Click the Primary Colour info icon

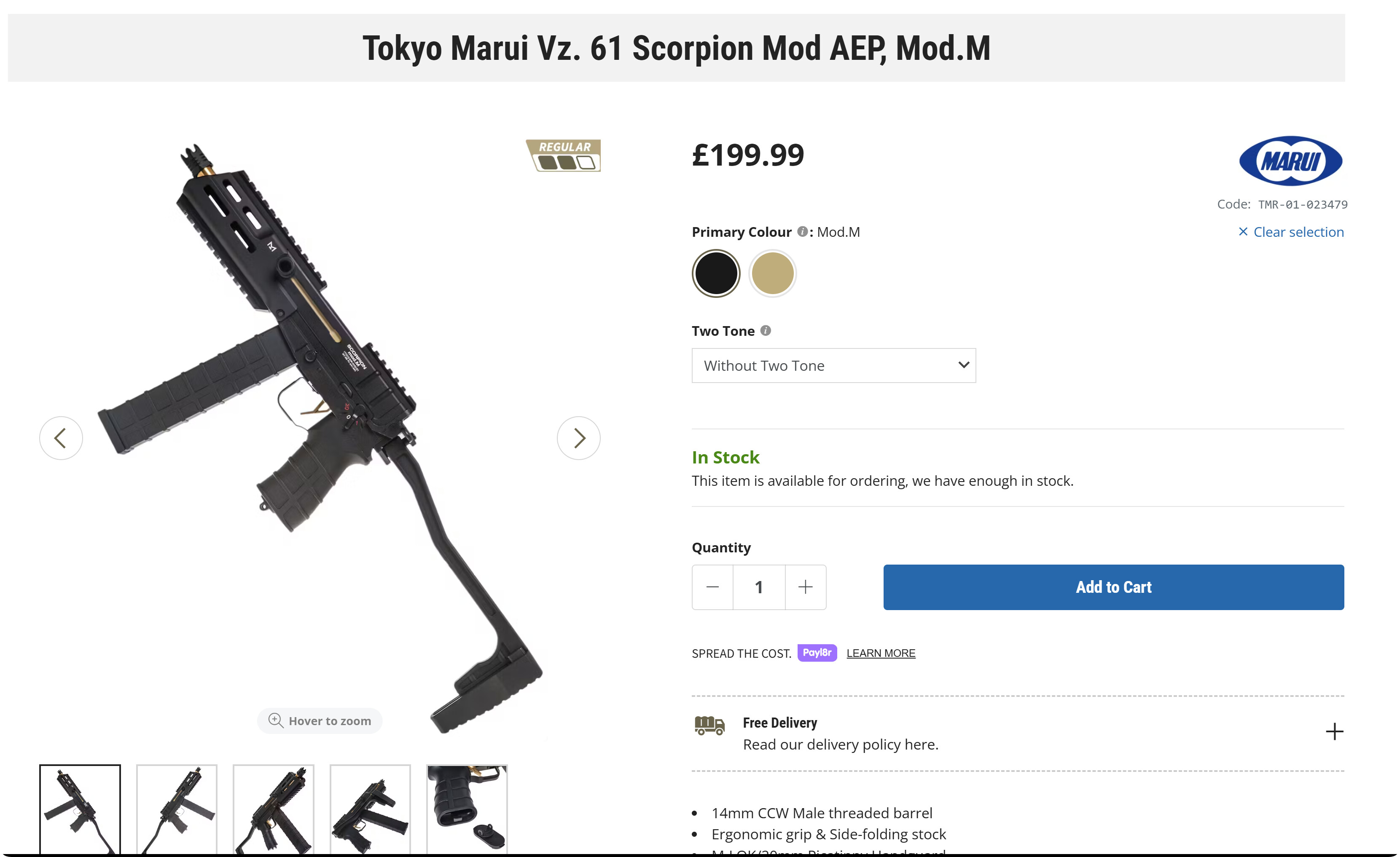click(802, 231)
